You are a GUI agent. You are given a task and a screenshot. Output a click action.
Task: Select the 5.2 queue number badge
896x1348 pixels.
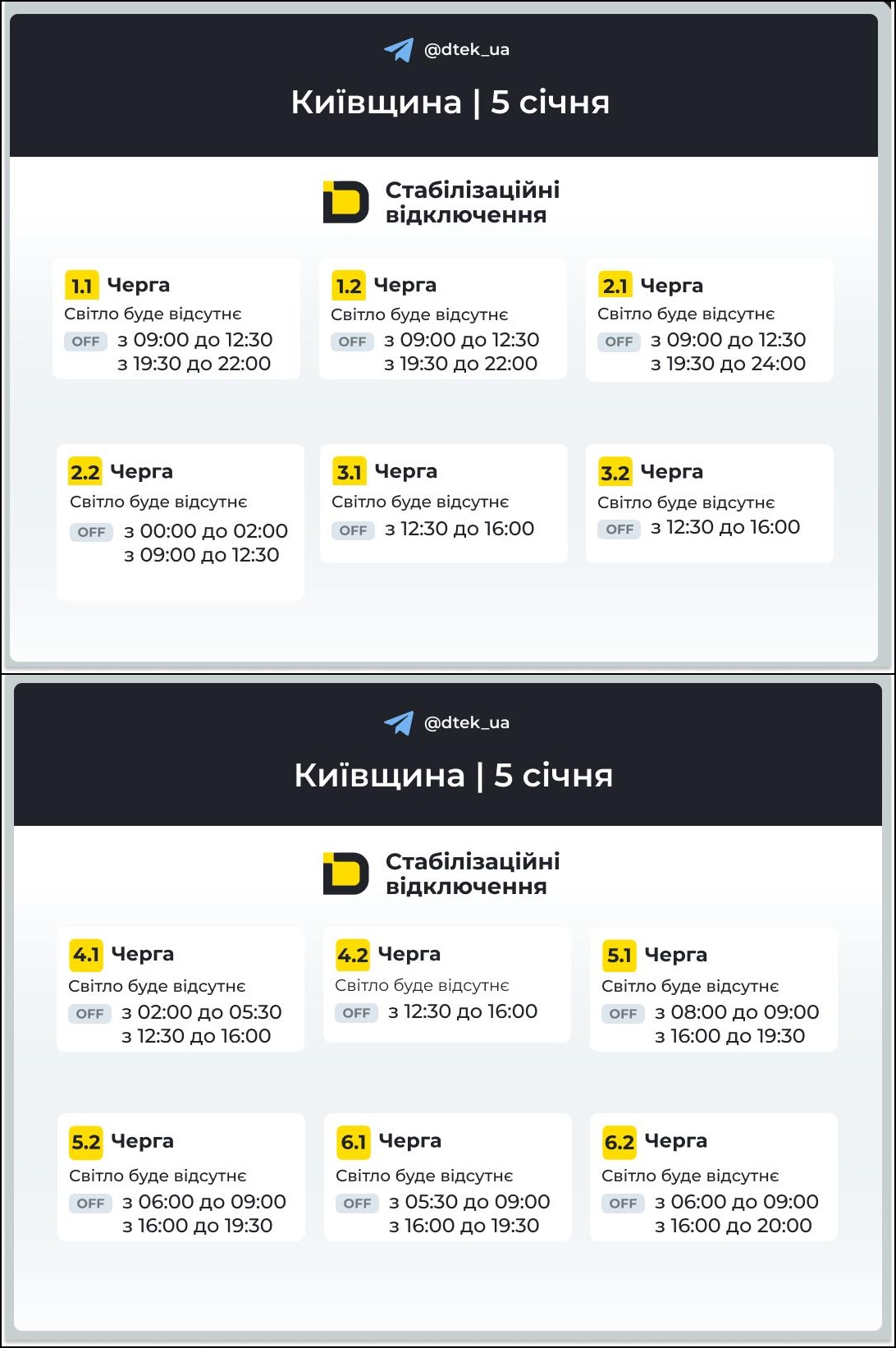tap(85, 1142)
